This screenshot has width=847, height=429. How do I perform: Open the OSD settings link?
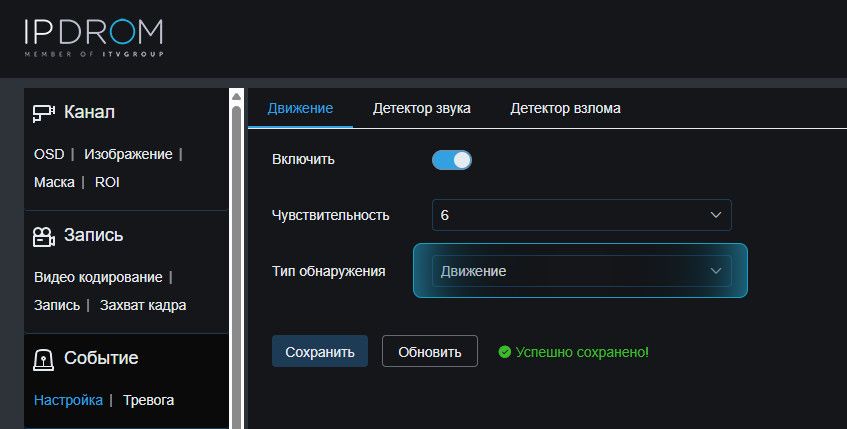49,154
